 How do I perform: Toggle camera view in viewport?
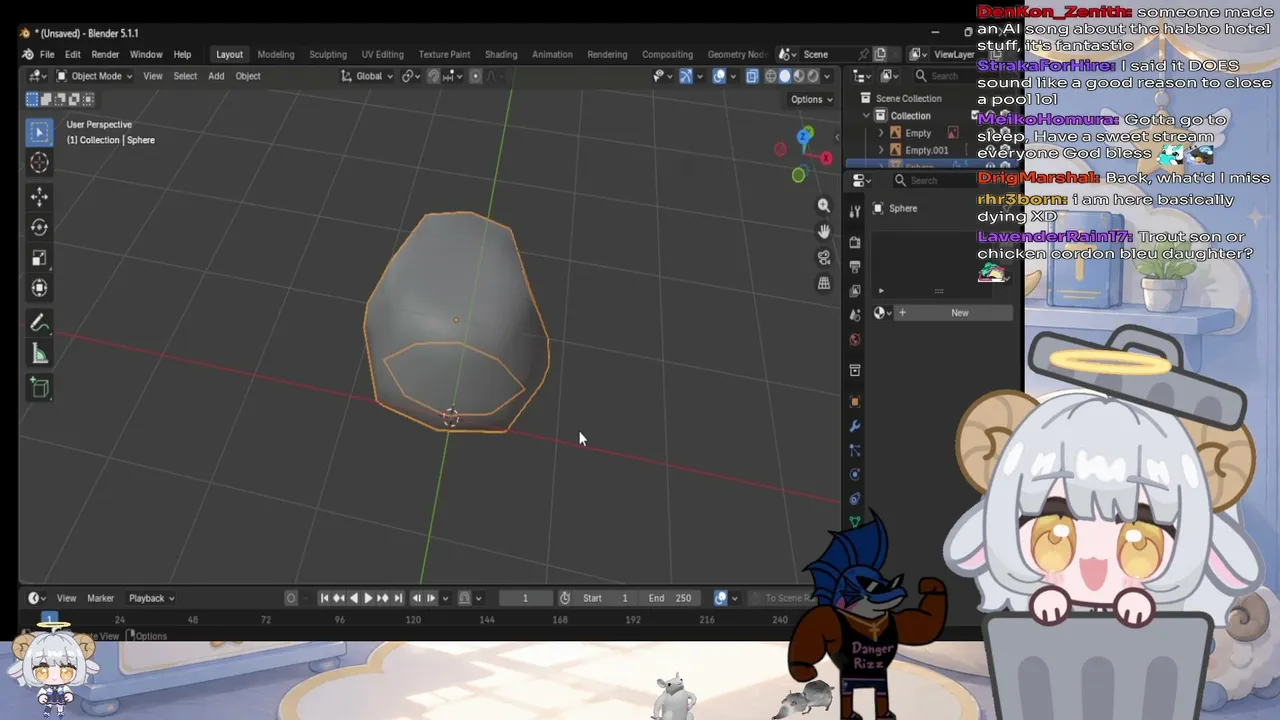(x=824, y=257)
